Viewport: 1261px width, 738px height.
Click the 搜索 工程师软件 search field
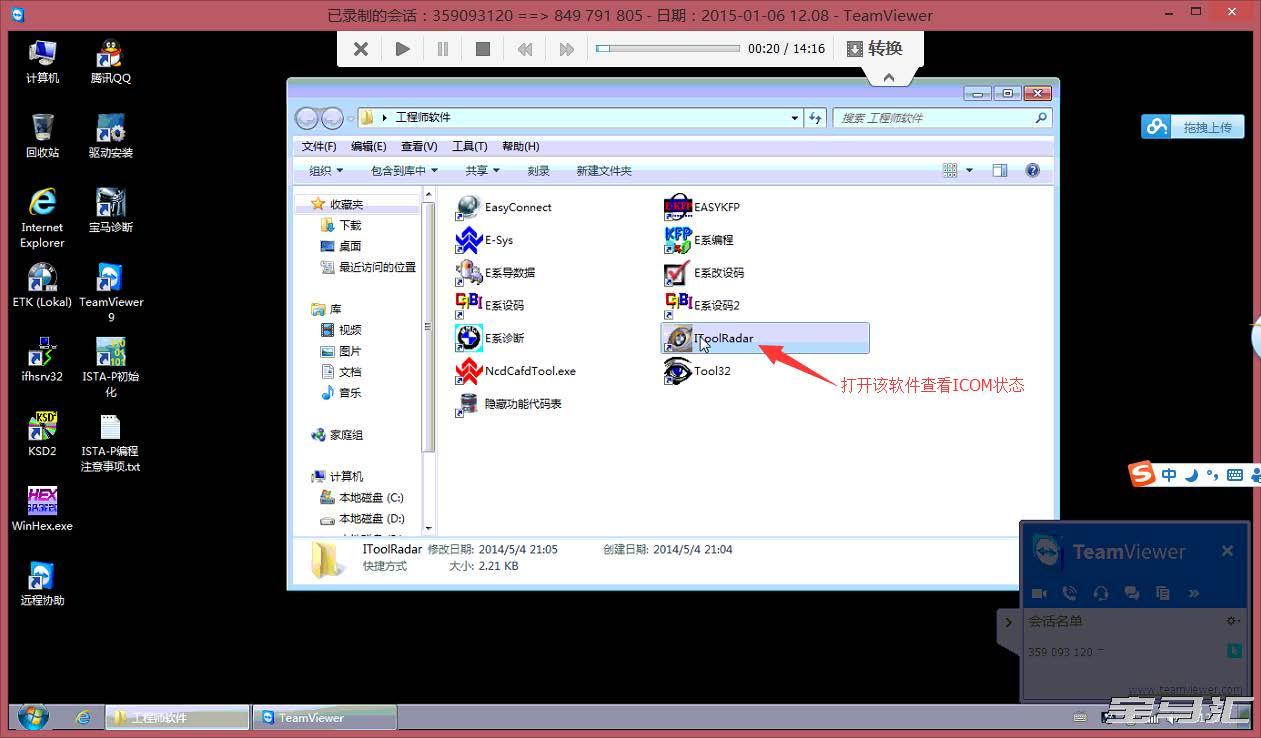[942, 118]
